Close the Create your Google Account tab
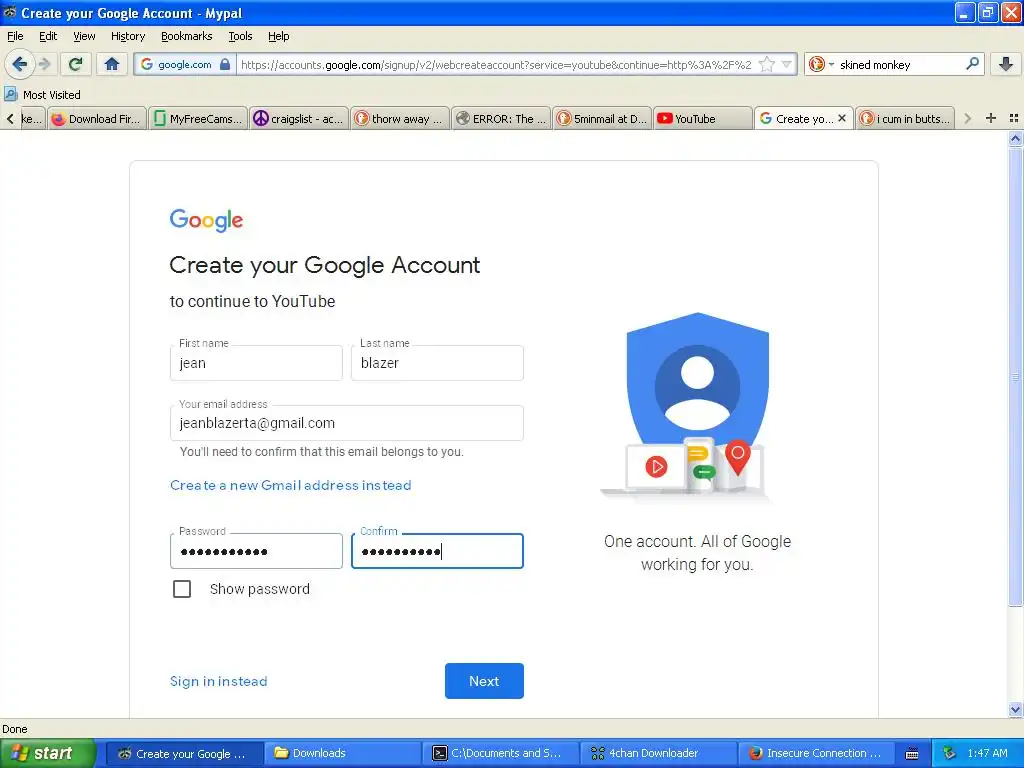 pyautogui.click(x=842, y=118)
